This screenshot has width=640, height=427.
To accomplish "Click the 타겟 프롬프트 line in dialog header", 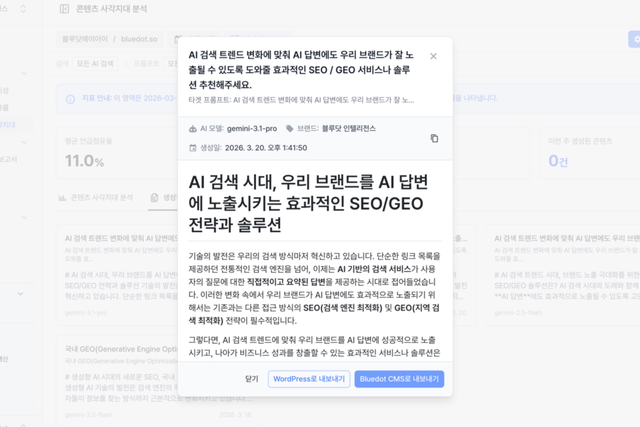I will 301,100.
